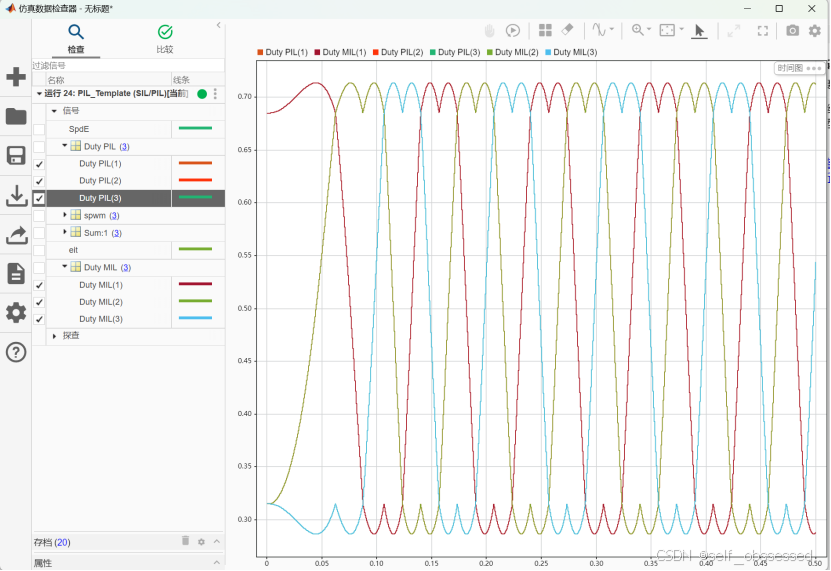The height and width of the screenshot is (571, 831).
Task: Save session with the floppy disk icon
Action: [16, 156]
